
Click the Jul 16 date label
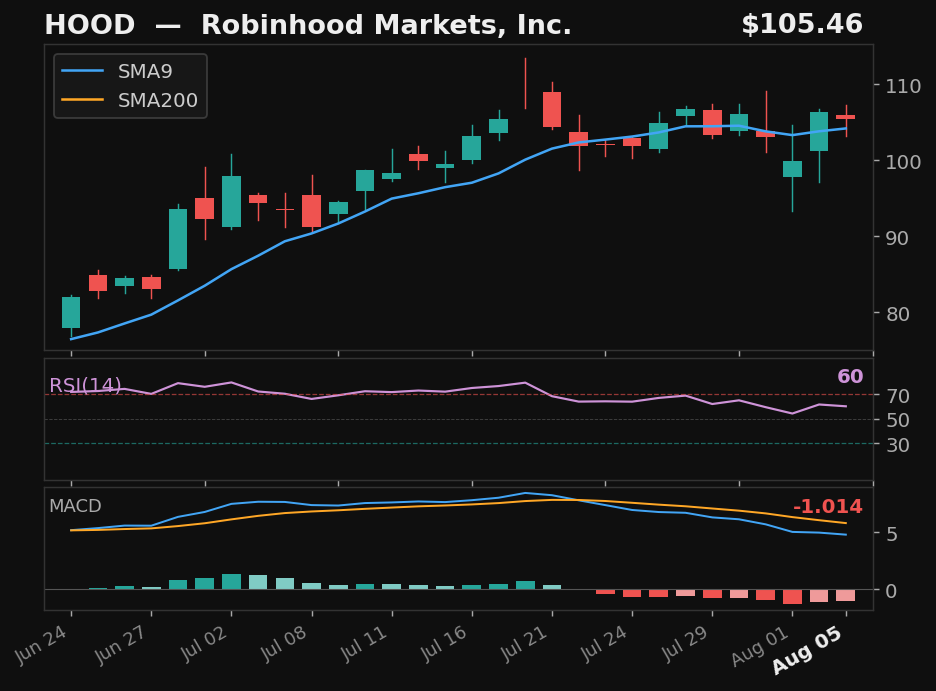pos(444,643)
